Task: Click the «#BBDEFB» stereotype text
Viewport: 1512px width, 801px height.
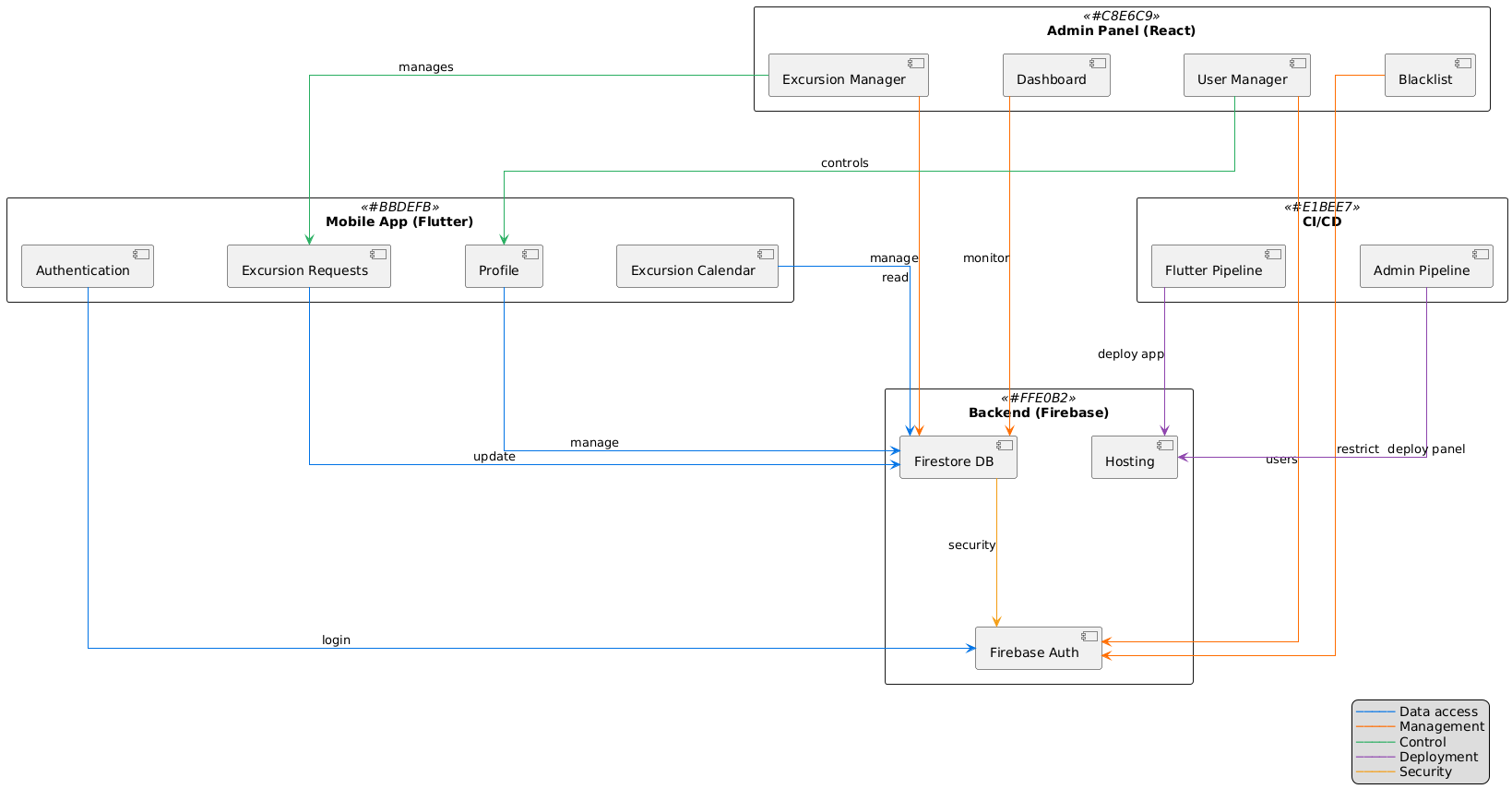Action: click(x=399, y=207)
